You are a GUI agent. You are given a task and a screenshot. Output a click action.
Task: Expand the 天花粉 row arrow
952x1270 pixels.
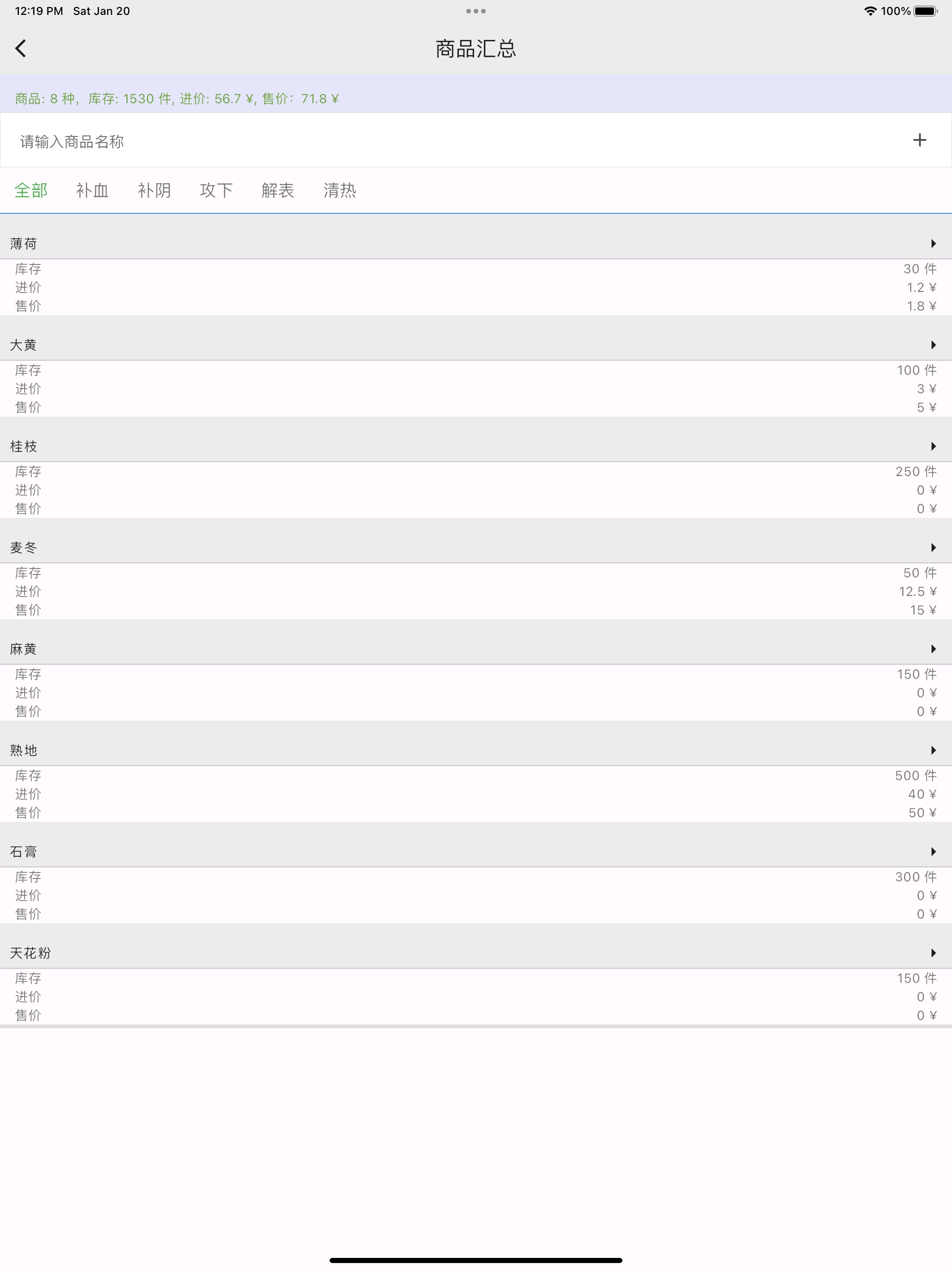pyautogui.click(x=933, y=952)
